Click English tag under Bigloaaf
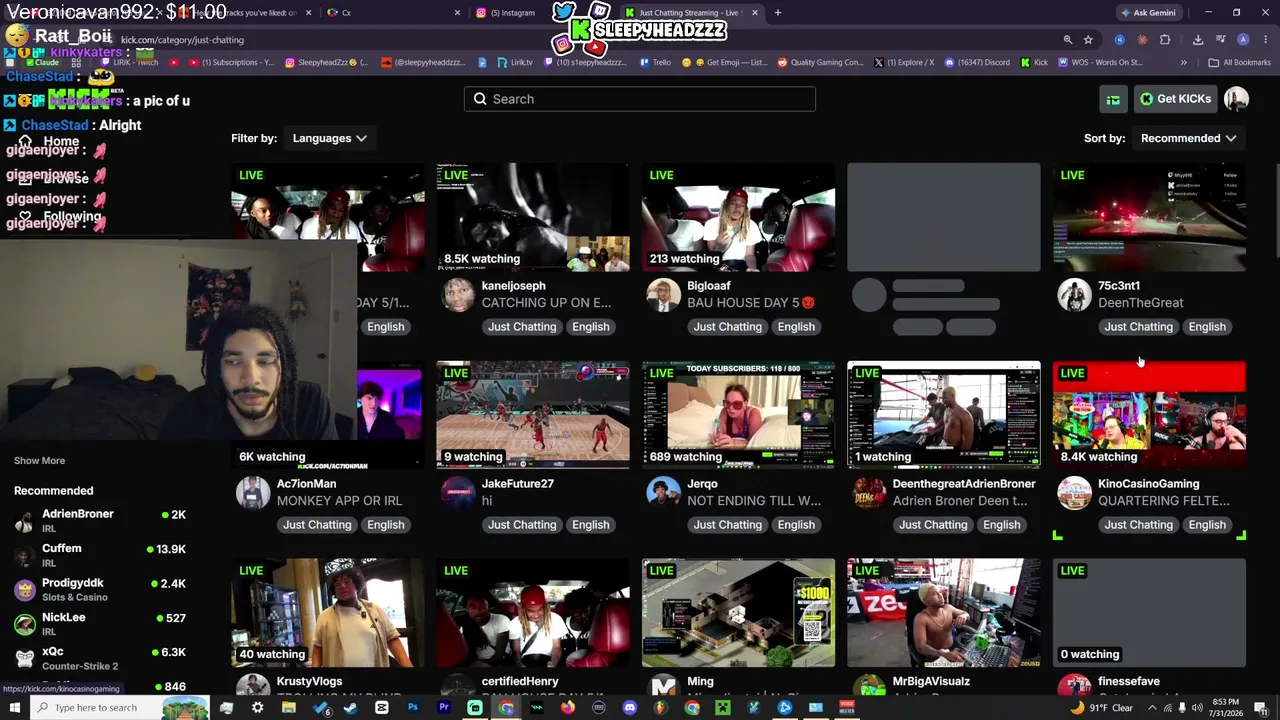Viewport: 1280px width, 720px height. [796, 327]
